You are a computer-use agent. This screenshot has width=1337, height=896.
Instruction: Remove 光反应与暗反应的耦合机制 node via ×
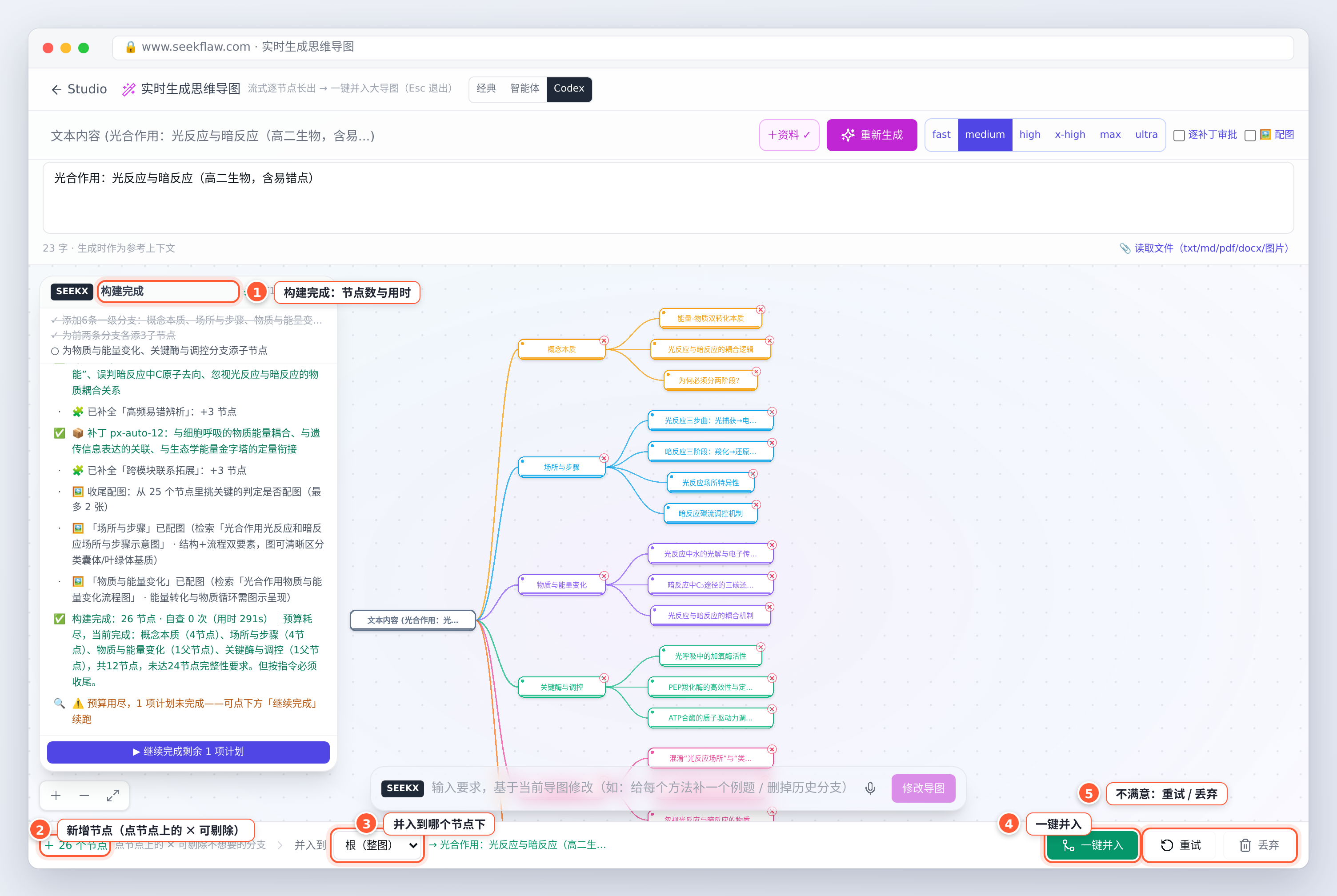[770, 607]
